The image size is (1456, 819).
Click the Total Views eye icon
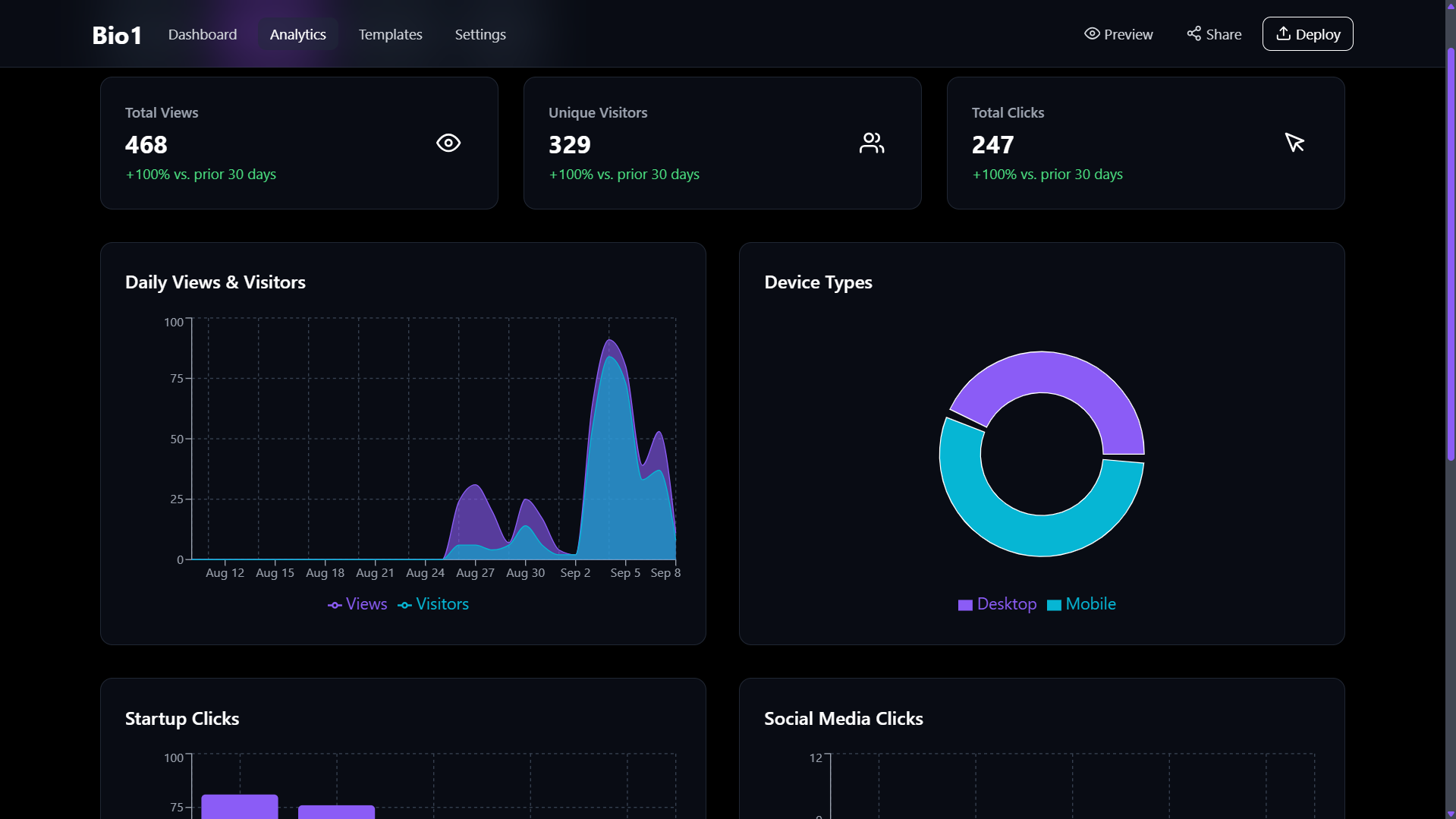pos(448,143)
